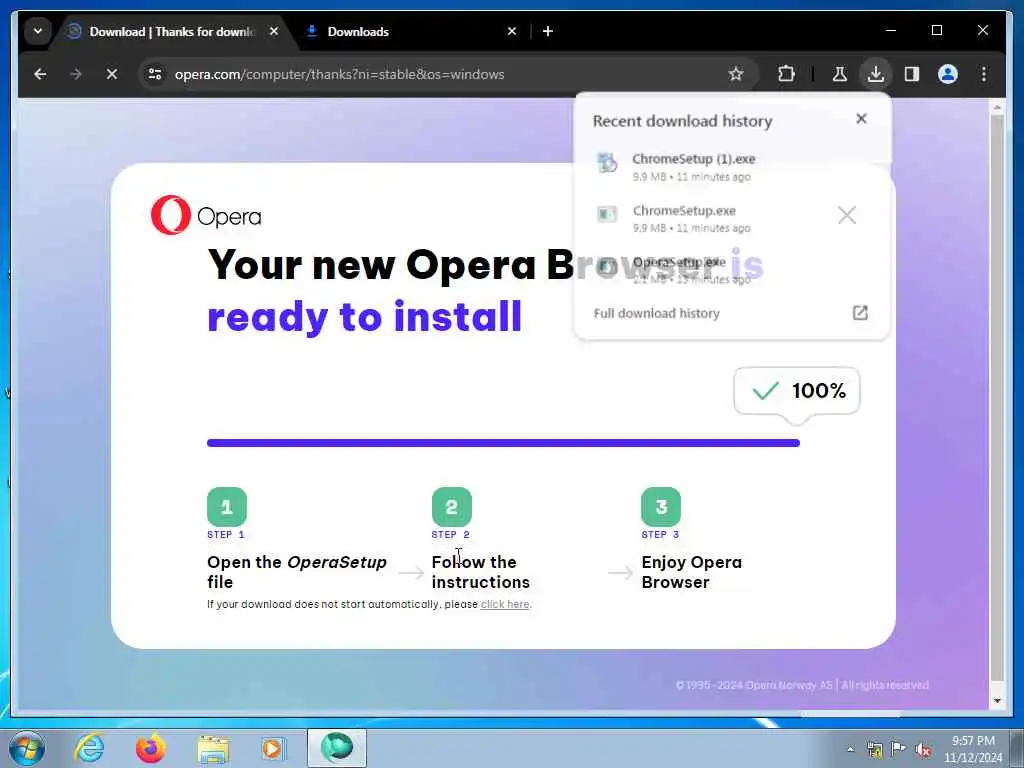Open the network tray icon
Viewport: 1024px width, 768px height.
pyautogui.click(x=874, y=749)
